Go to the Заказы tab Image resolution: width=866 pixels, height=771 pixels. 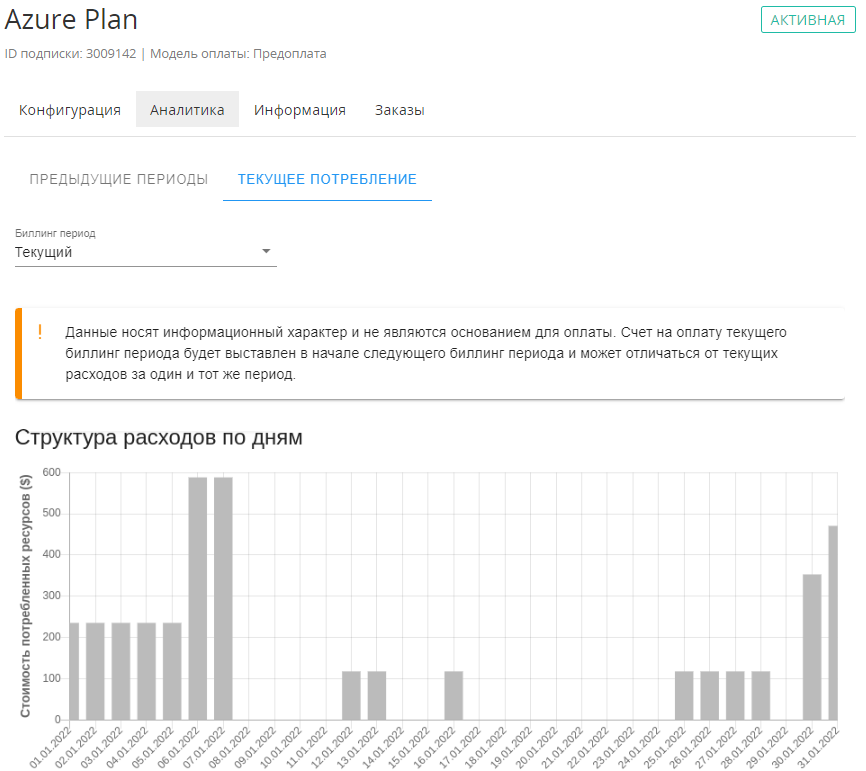click(400, 110)
